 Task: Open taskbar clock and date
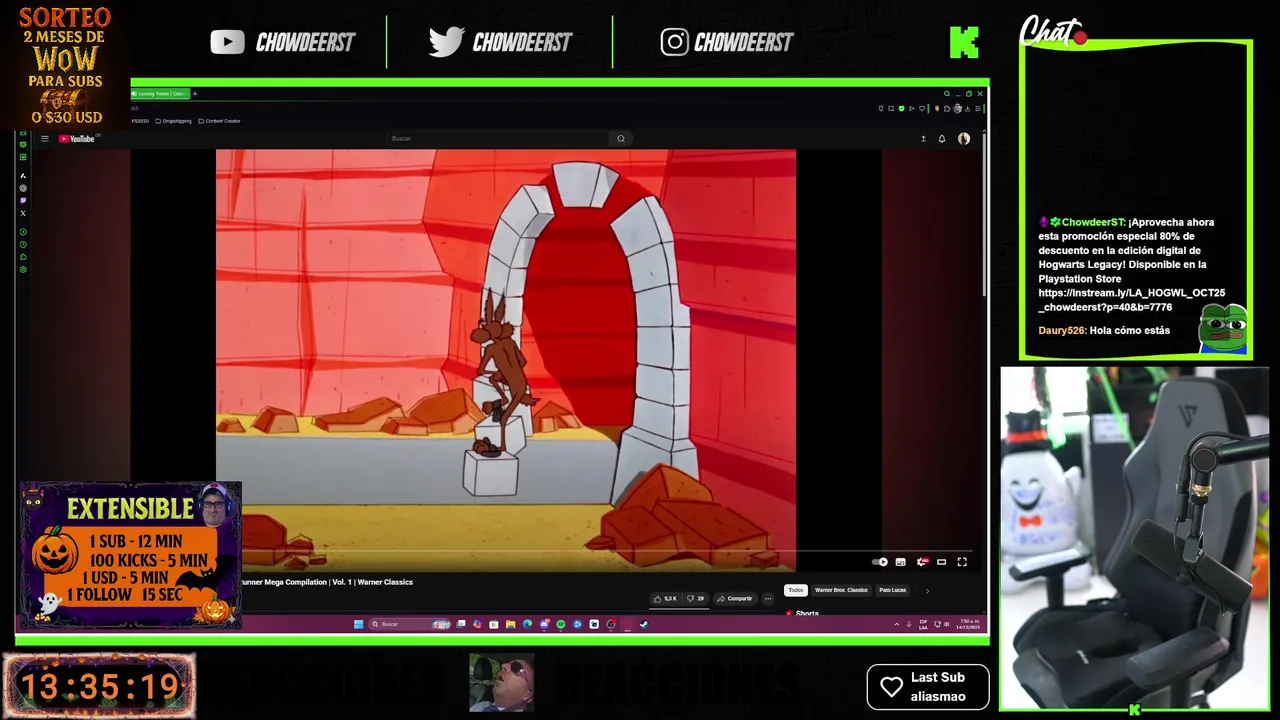(968, 624)
